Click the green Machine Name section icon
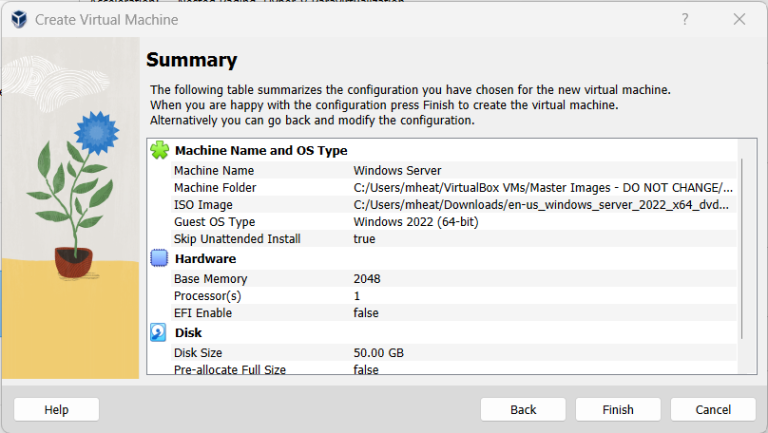This screenshot has width=768, height=433. (160, 150)
